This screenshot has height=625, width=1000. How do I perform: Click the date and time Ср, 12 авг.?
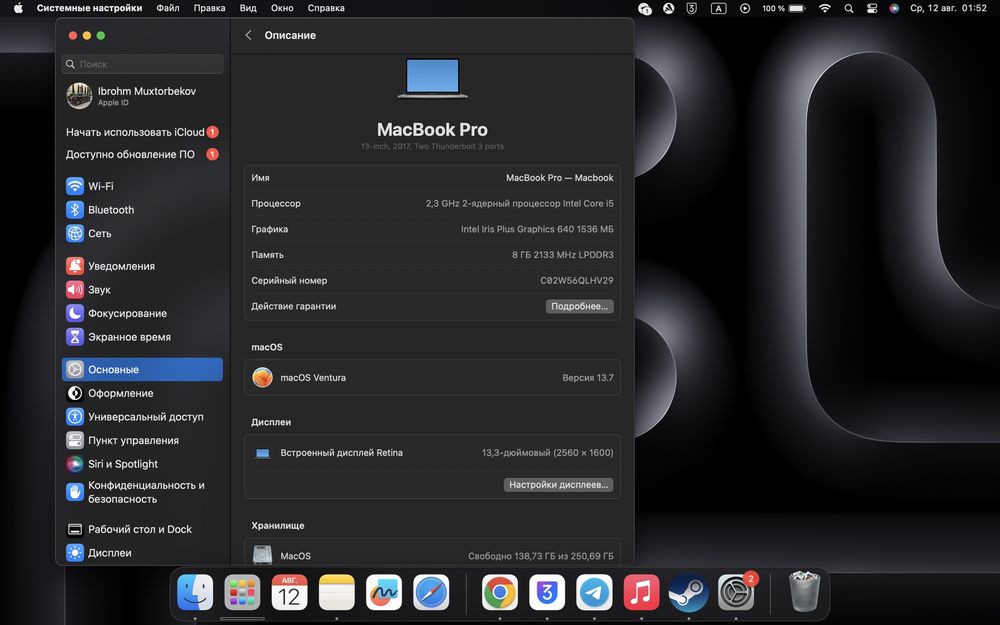tap(948, 8)
